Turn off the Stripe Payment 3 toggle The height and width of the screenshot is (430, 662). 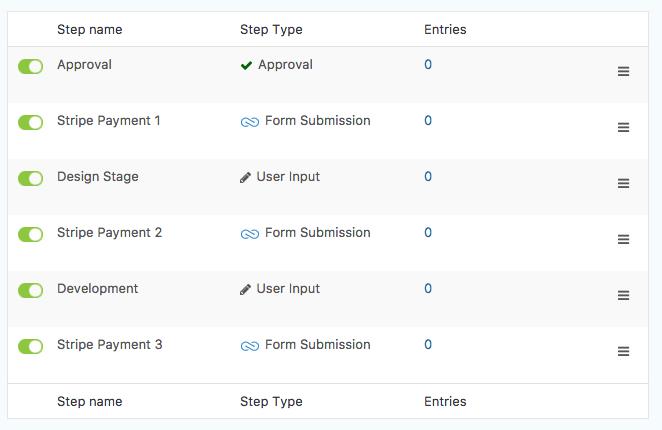click(31, 347)
